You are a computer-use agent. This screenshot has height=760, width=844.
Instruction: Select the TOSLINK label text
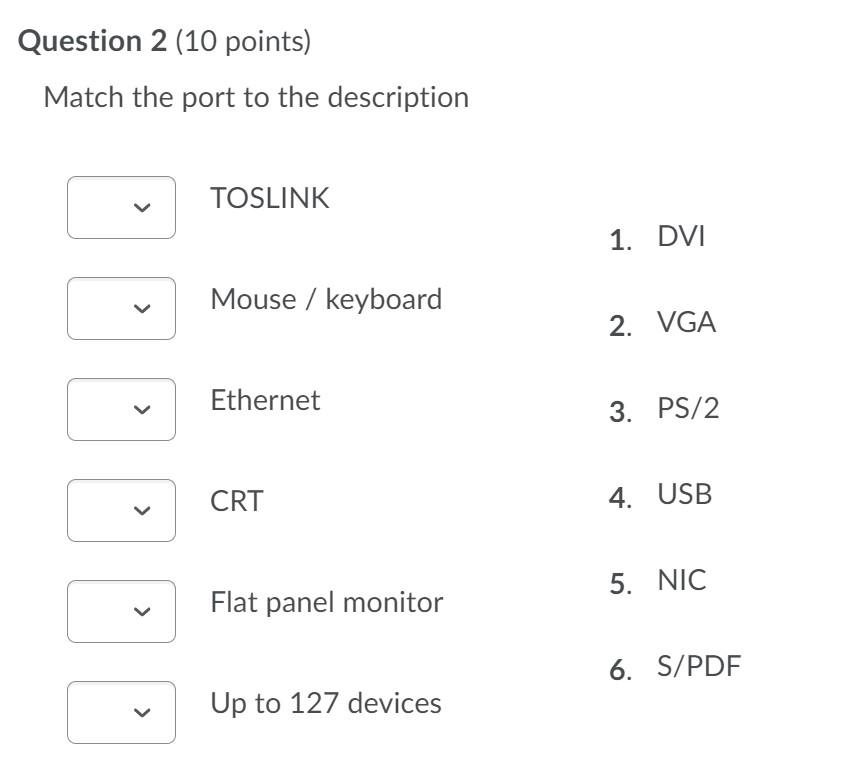click(270, 198)
